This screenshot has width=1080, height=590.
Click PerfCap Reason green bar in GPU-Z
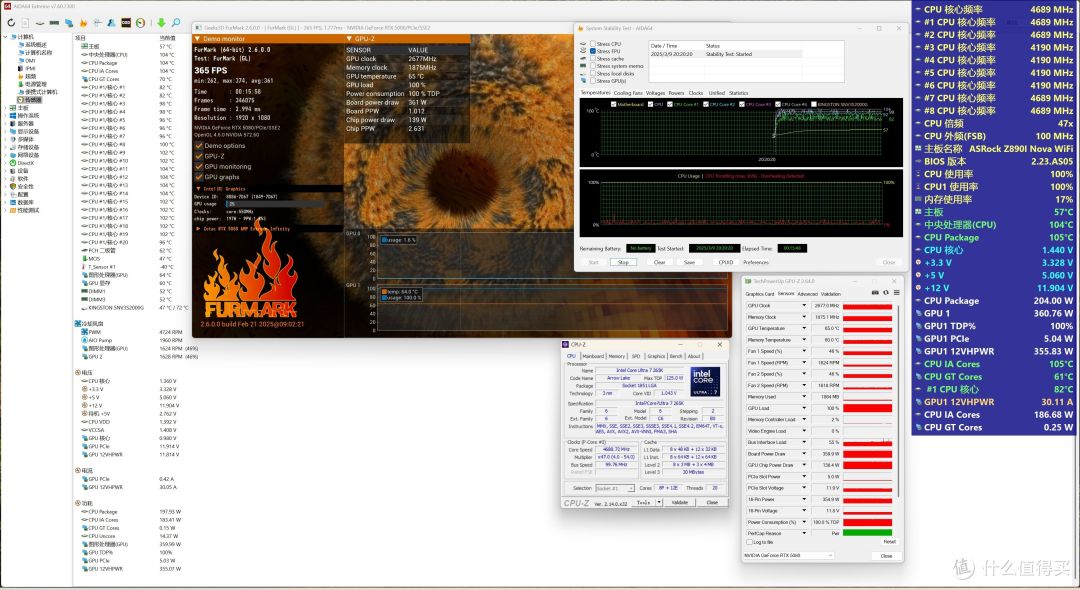[x=867, y=533]
